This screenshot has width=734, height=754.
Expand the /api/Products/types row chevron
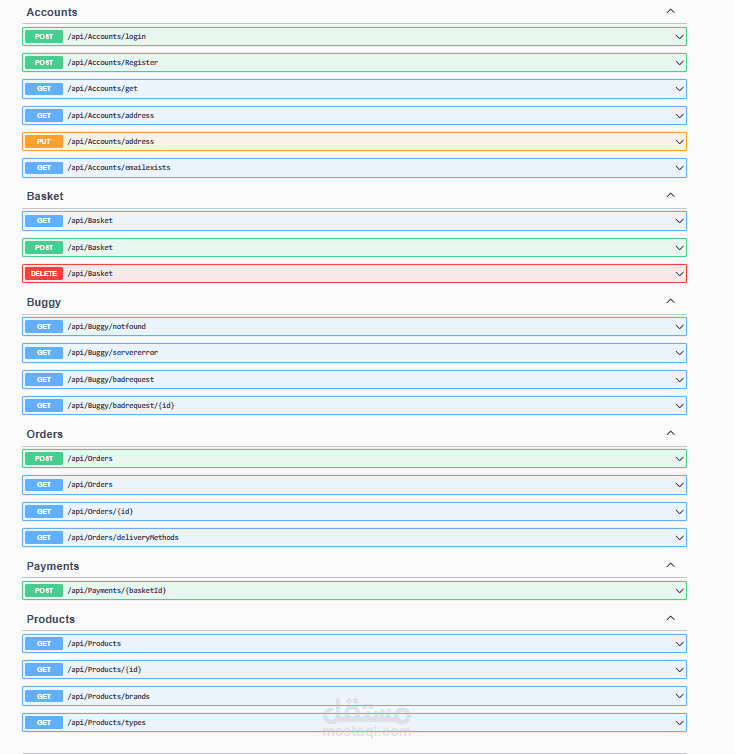pos(679,722)
